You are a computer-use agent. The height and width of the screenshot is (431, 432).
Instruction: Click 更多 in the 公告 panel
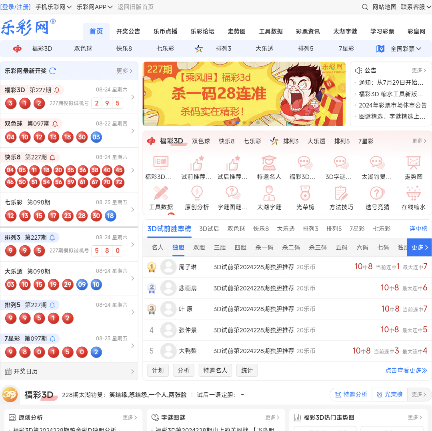(419, 70)
